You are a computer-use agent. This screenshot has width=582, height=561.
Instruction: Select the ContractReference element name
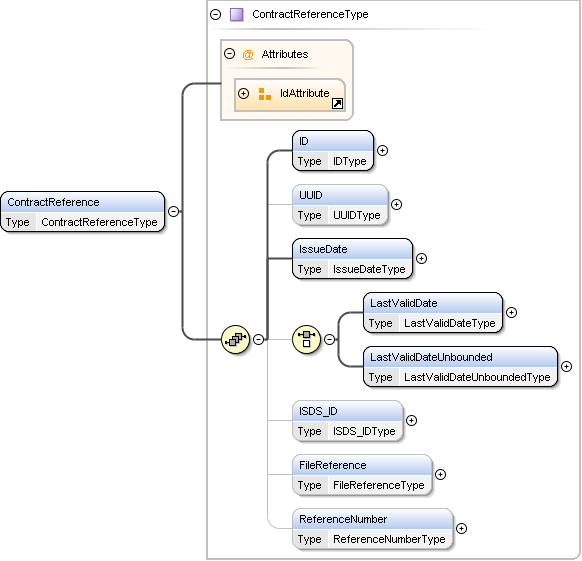[x=53, y=202]
